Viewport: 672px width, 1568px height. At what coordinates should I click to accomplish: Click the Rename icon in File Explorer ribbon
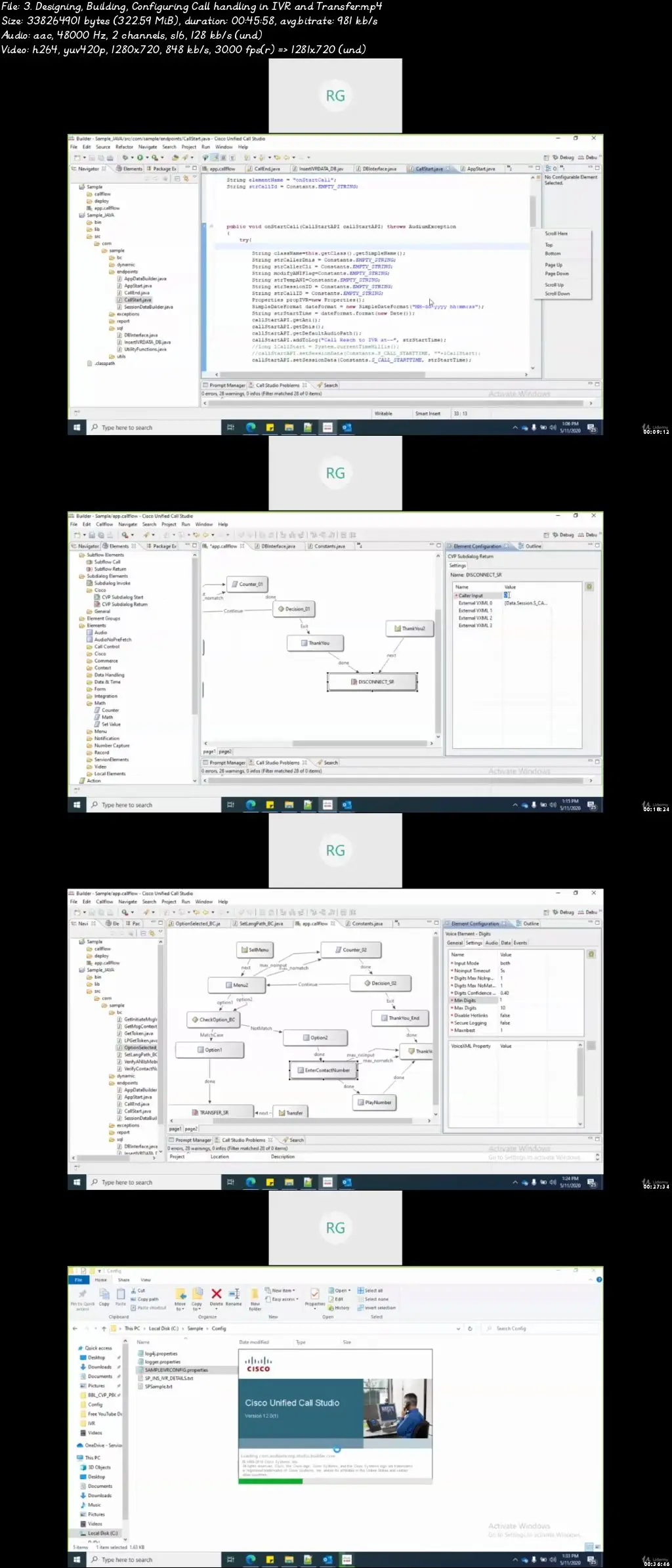234,1298
